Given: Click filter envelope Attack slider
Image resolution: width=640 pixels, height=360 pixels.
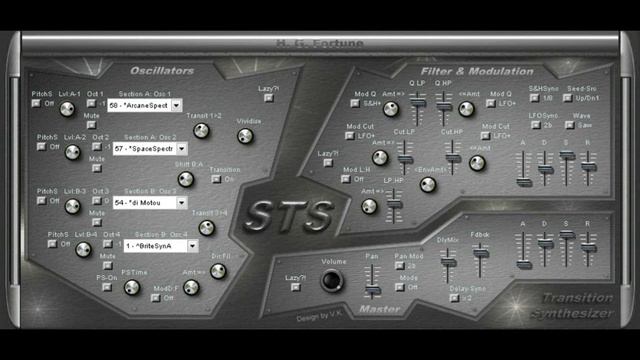Looking at the screenshot, I should [523, 168].
